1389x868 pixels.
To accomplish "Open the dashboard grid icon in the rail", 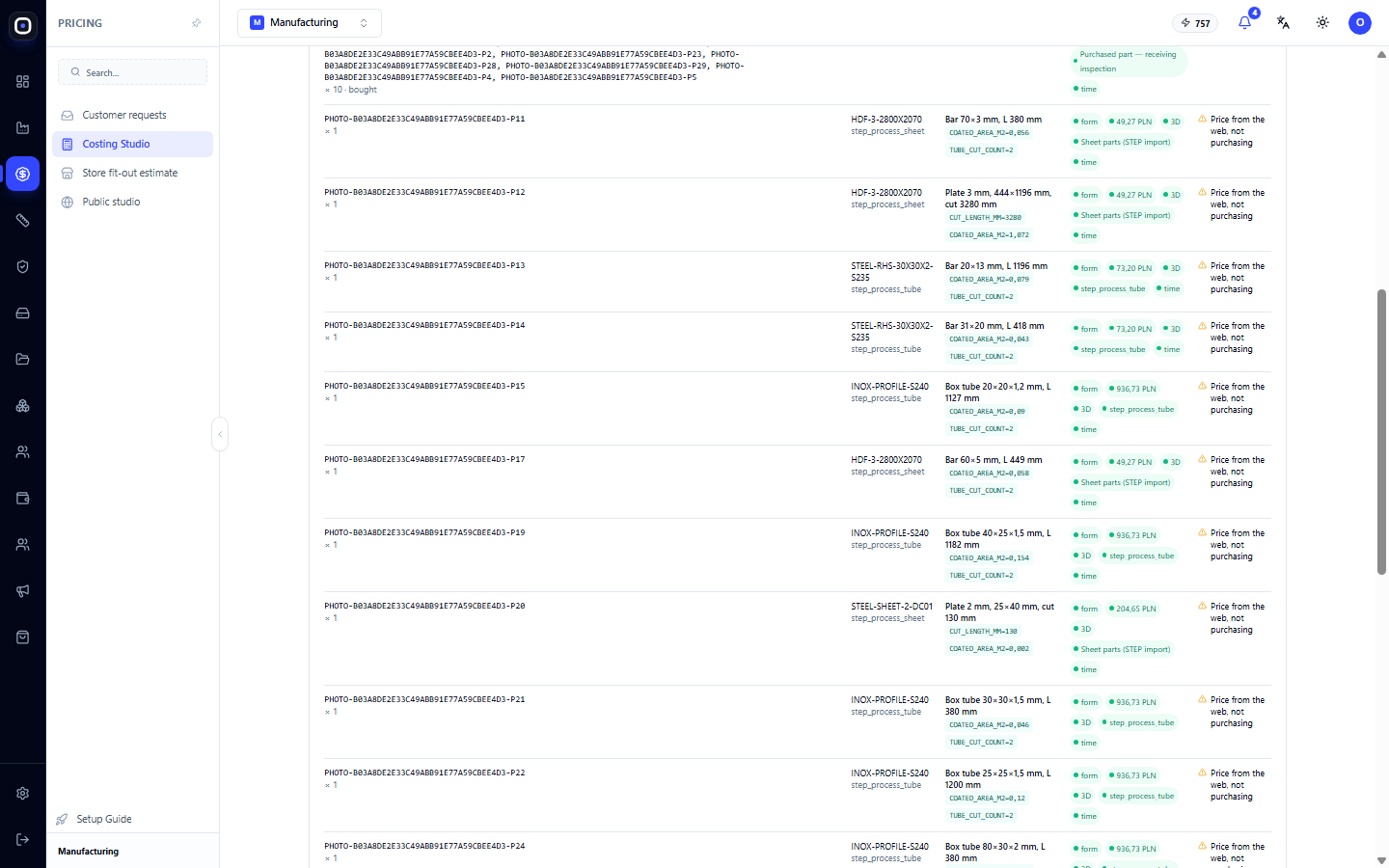I will coord(23,82).
